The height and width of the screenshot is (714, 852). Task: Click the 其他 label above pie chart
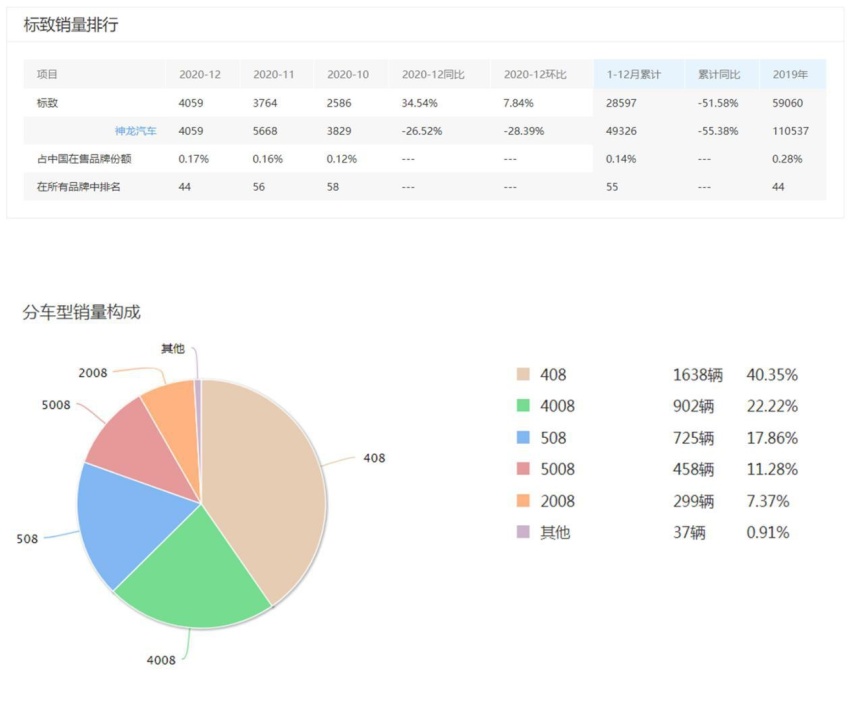pyautogui.click(x=173, y=349)
